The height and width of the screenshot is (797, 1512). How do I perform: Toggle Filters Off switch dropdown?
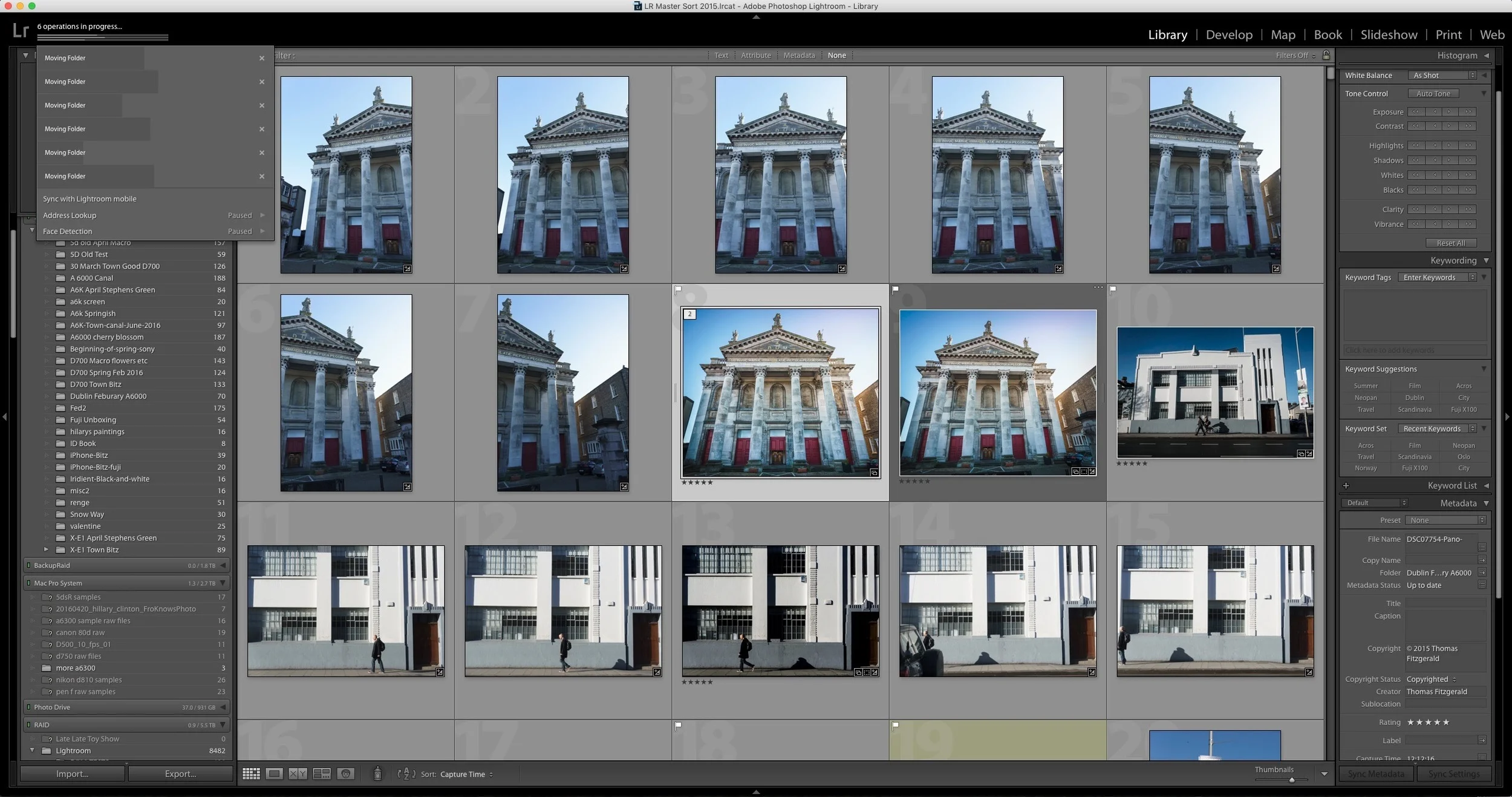[1295, 55]
